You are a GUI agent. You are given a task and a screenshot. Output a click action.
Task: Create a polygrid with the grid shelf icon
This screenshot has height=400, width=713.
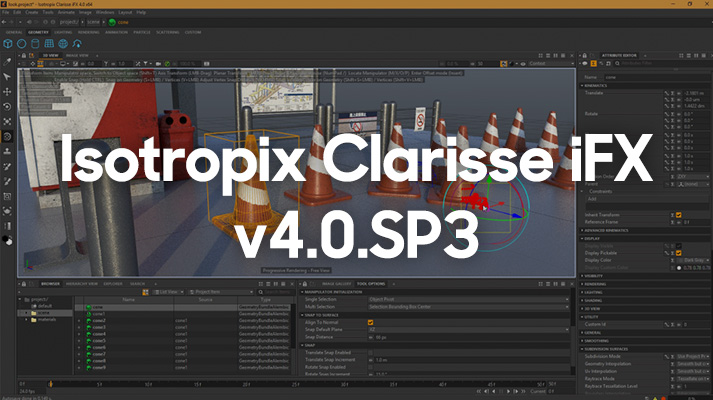click(x=49, y=44)
